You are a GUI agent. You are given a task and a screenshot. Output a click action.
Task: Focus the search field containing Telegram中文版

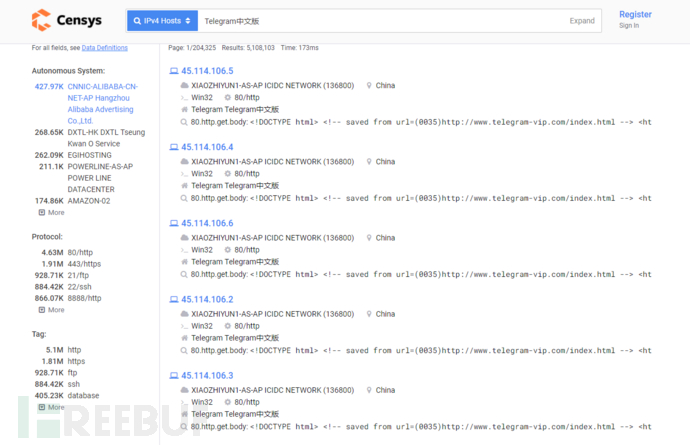click(x=383, y=21)
